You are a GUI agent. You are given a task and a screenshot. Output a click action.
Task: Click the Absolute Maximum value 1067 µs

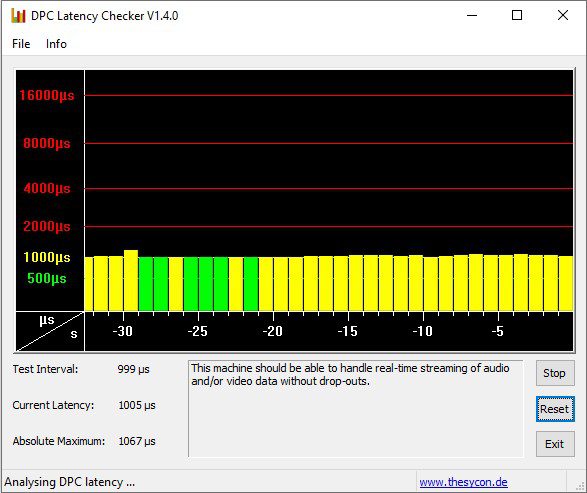click(x=137, y=441)
